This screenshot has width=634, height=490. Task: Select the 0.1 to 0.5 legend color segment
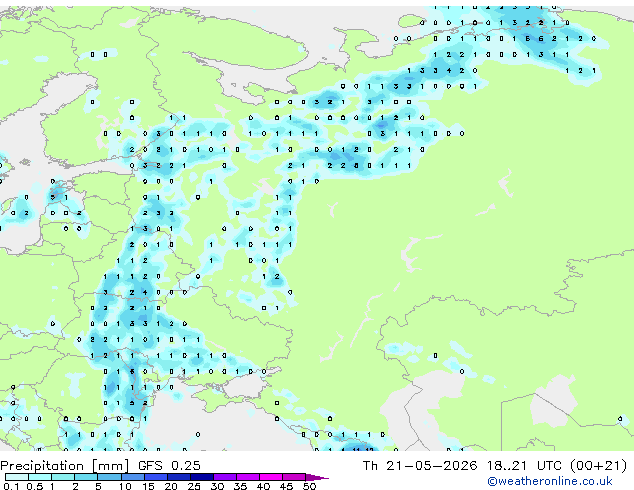coord(17,477)
